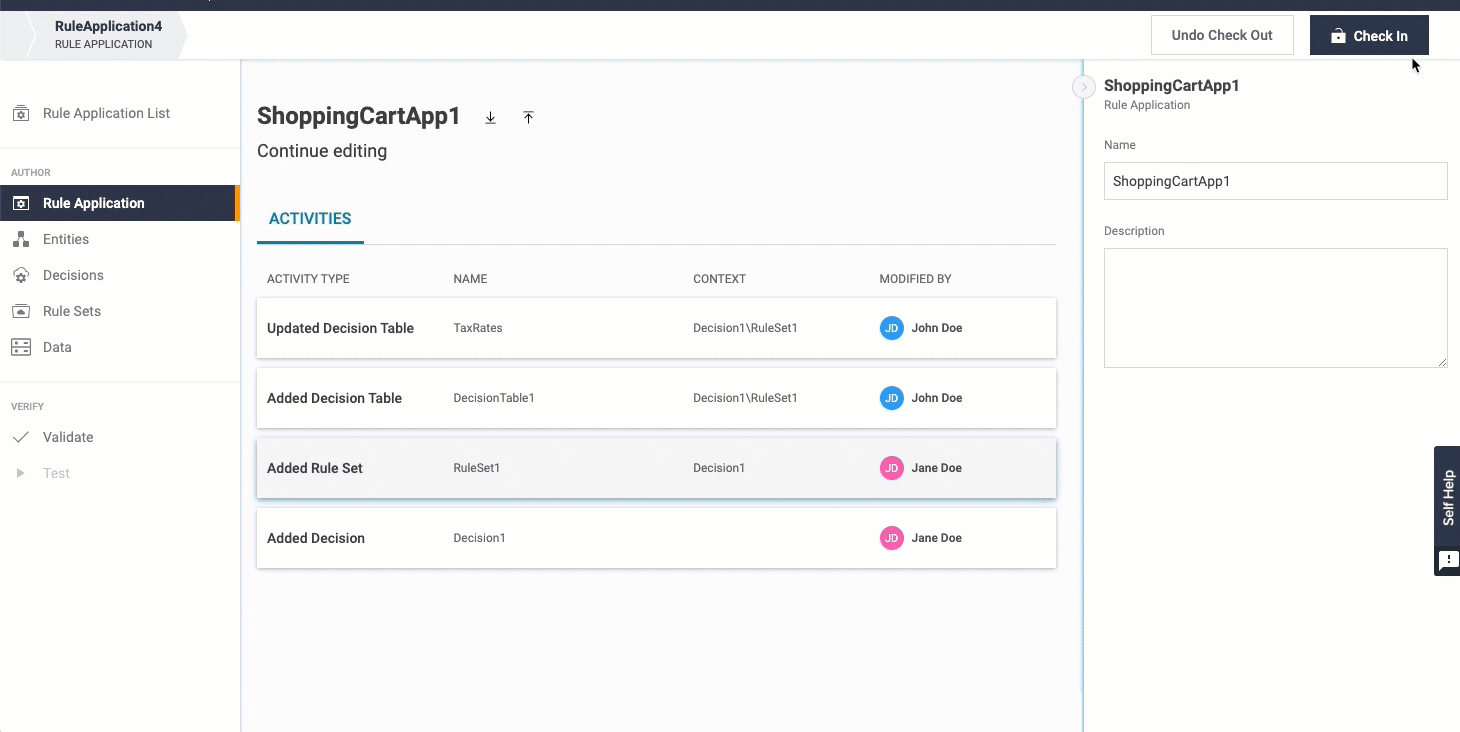The width and height of the screenshot is (1460, 732).
Task: Click the feedback chat icon under Self Help
Action: tap(1447, 561)
